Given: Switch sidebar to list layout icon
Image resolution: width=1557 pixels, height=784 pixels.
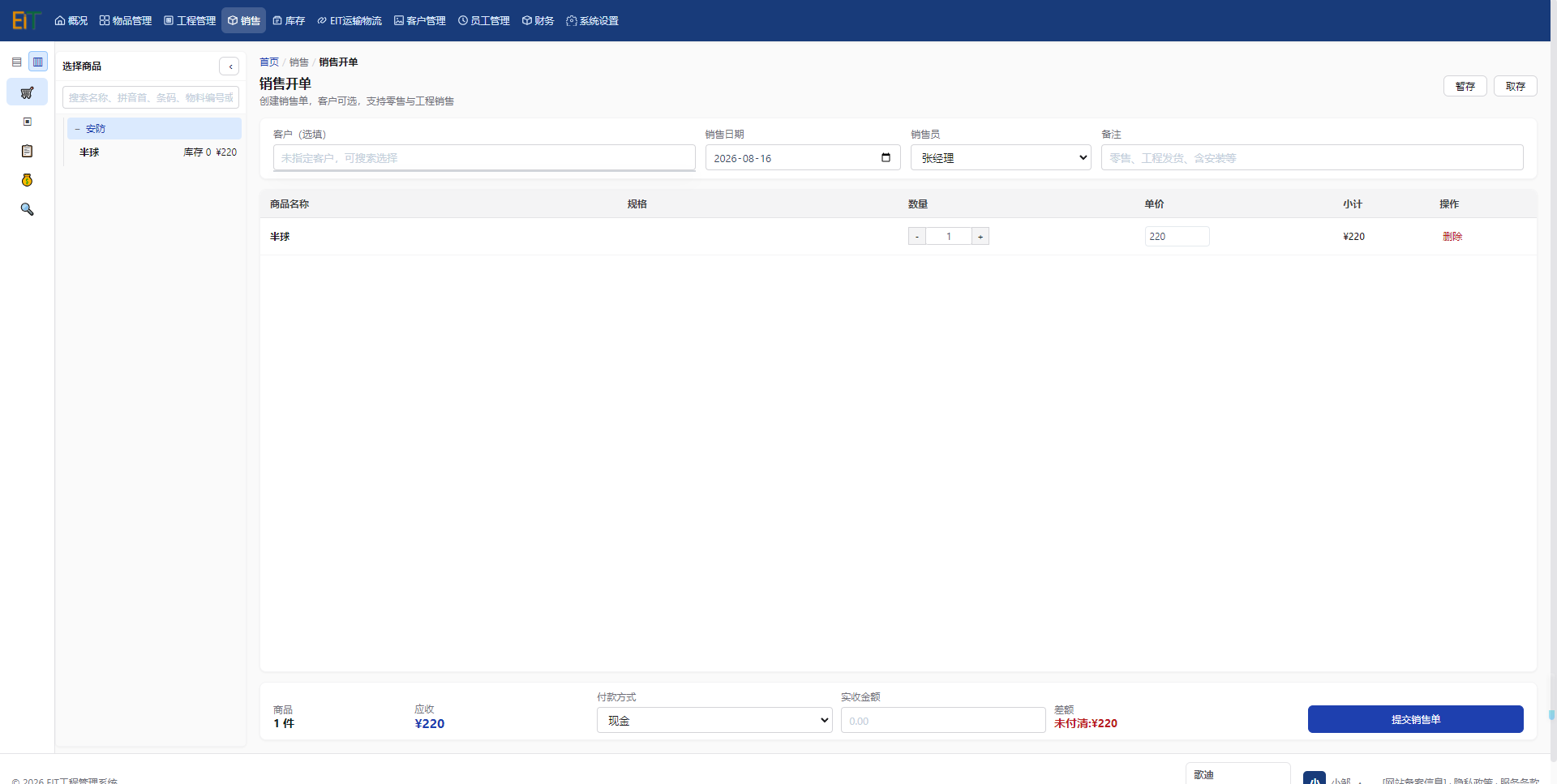Looking at the screenshot, I should pyautogui.click(x=16, y=62).
